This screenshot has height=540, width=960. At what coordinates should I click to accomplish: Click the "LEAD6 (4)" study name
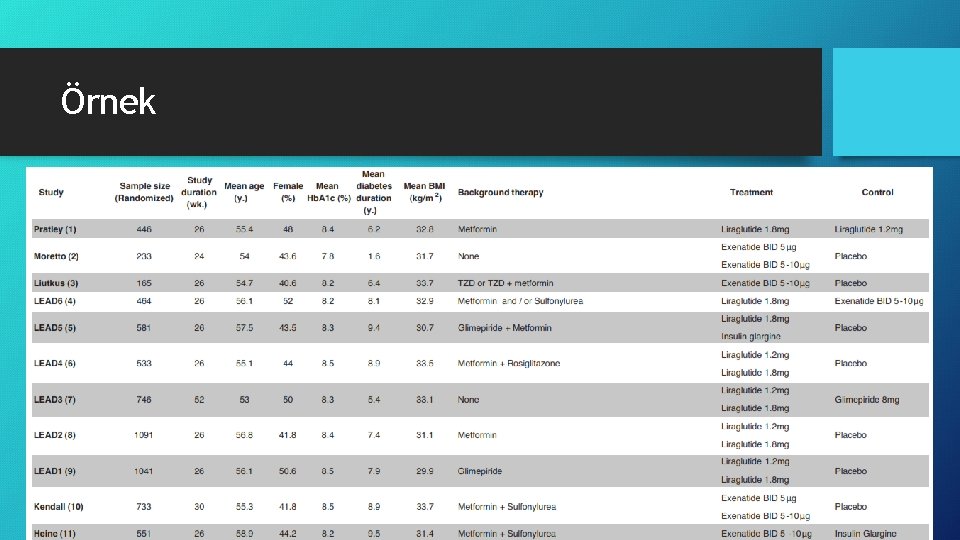click(x=54, y=301)
